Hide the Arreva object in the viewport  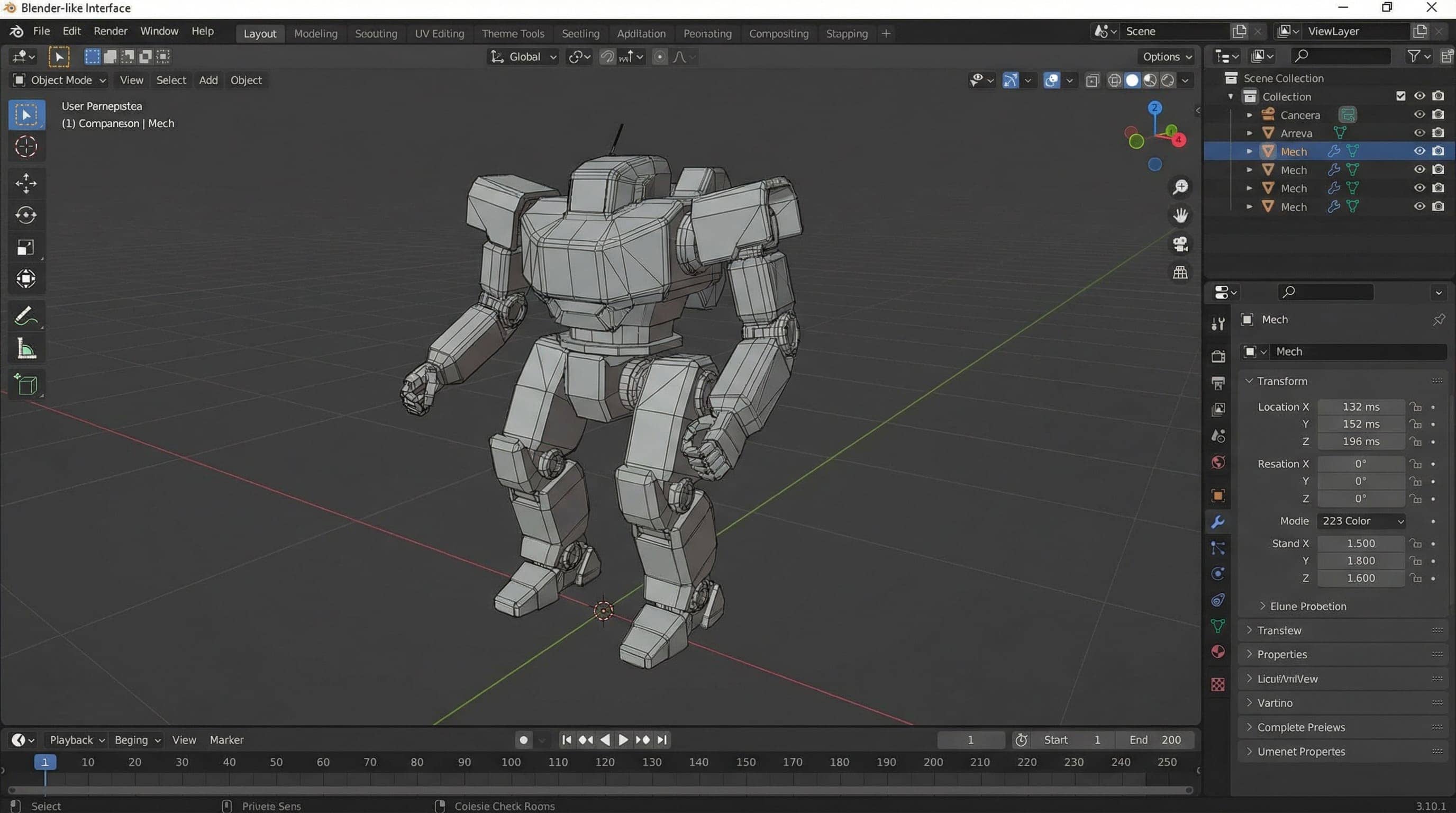coord(1420,133)
